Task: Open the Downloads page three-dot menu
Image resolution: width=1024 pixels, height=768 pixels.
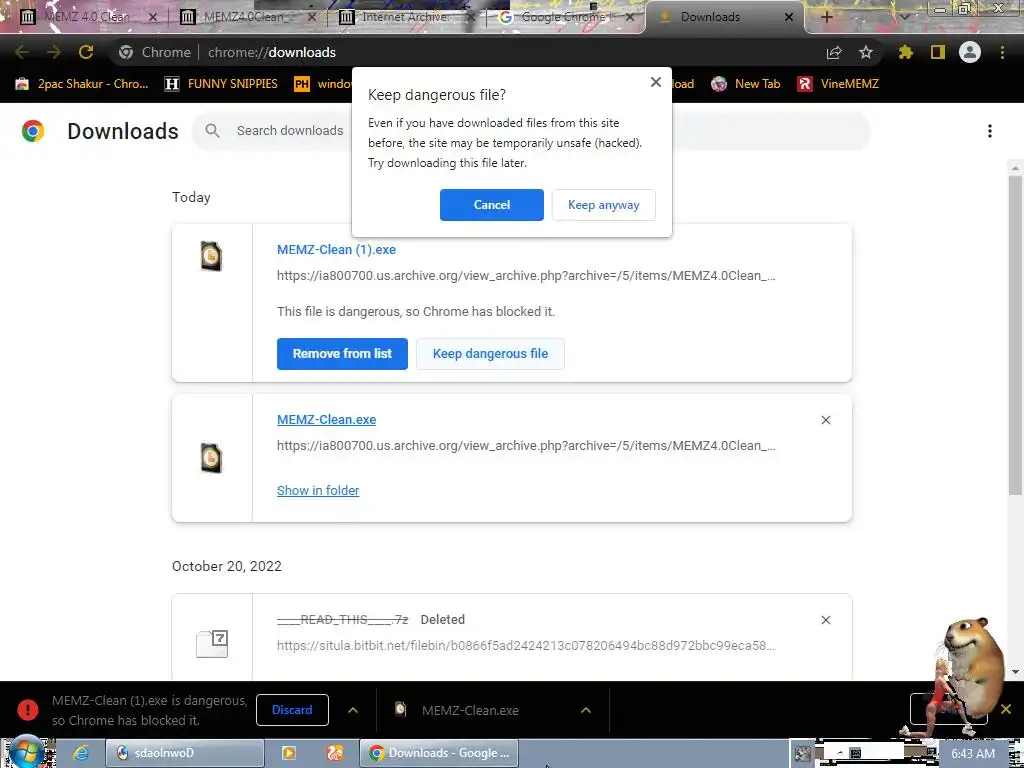Action: click(989, 131)
